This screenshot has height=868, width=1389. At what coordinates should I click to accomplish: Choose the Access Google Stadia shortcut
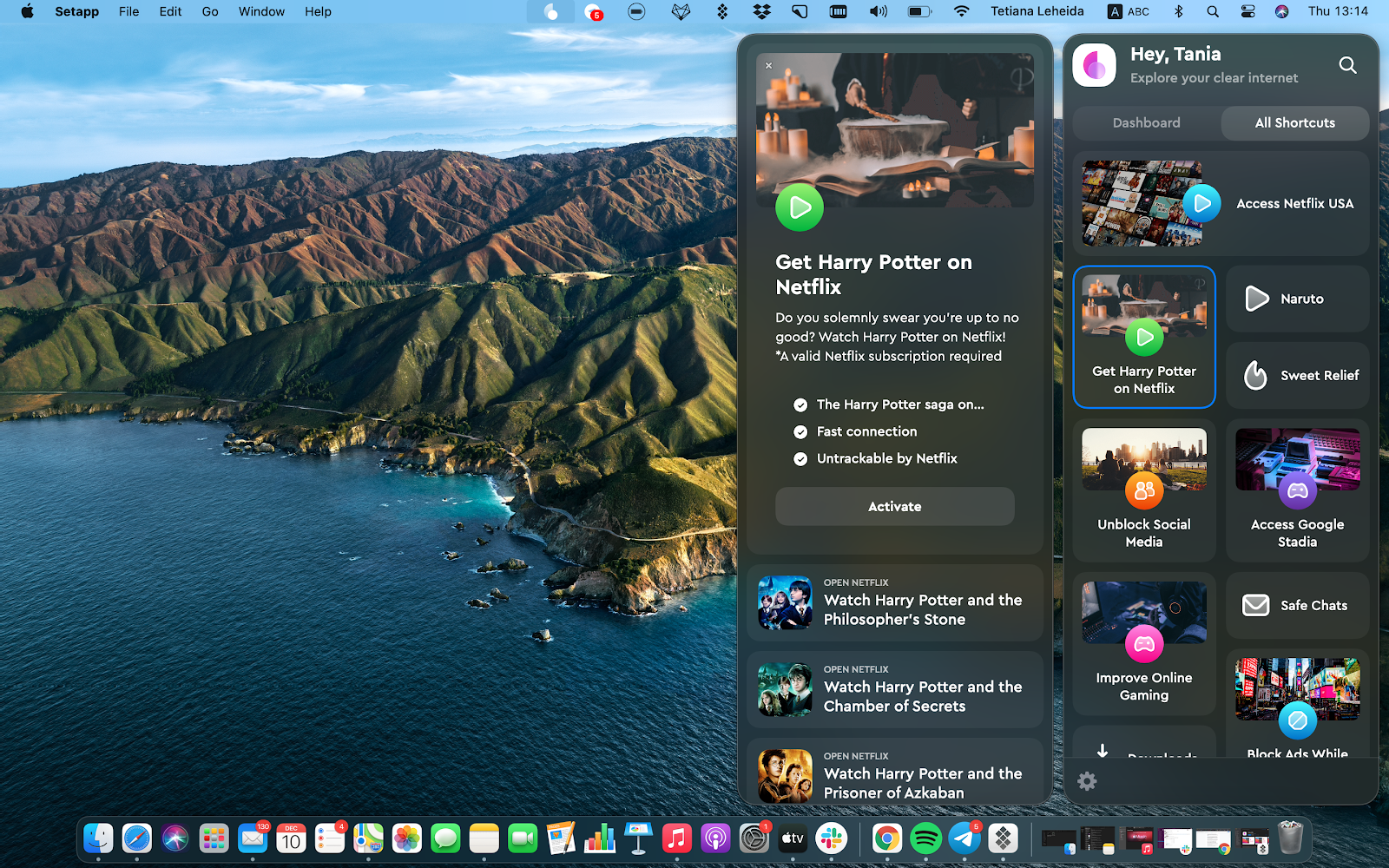(x=1298, y=490)
